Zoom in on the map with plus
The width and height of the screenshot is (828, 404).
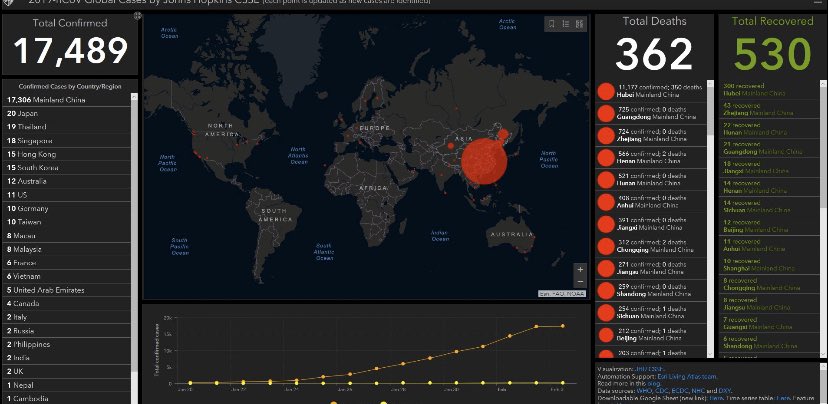click(x=580, y=269)
